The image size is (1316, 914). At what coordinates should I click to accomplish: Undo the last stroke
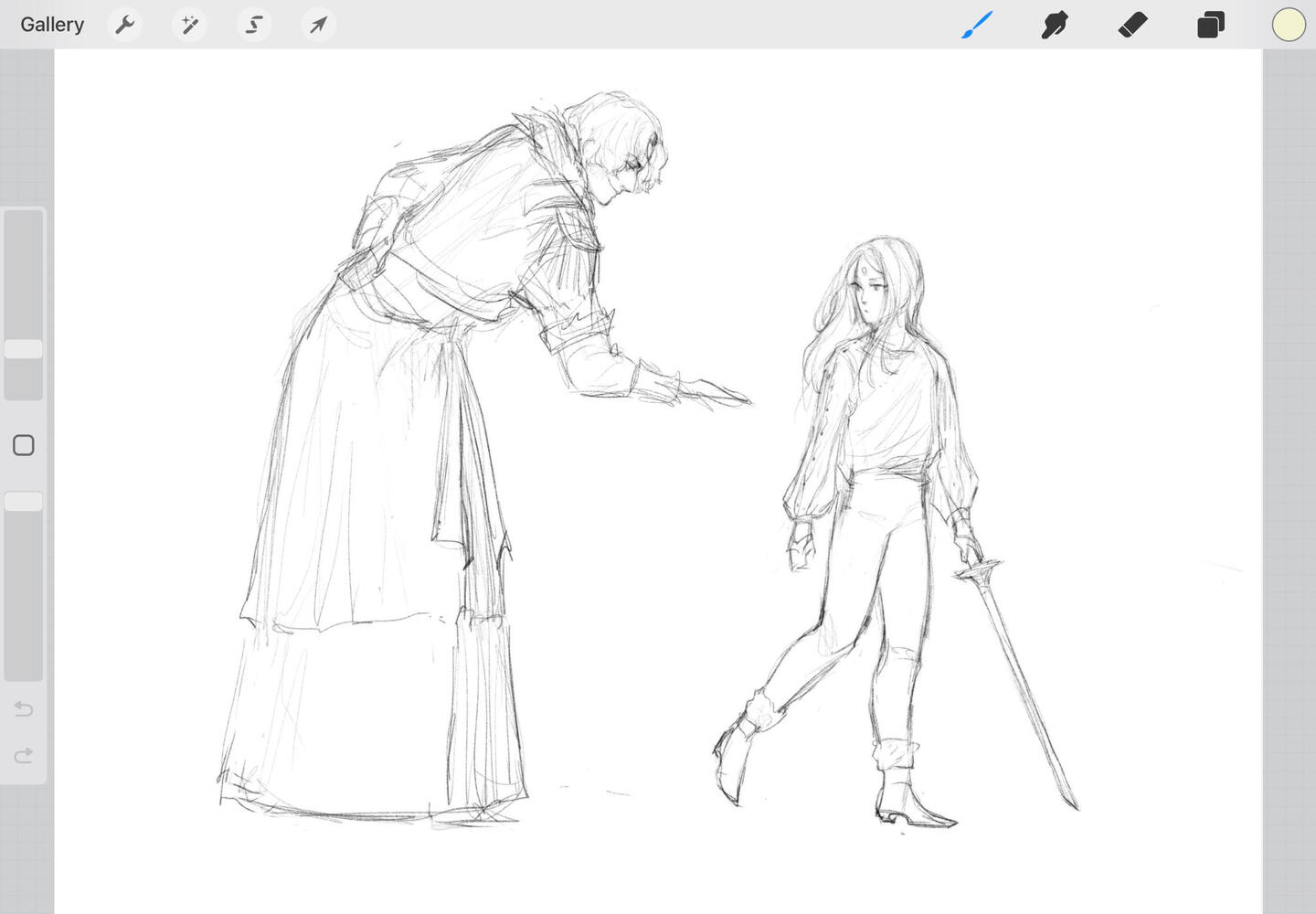pos(24,709)
